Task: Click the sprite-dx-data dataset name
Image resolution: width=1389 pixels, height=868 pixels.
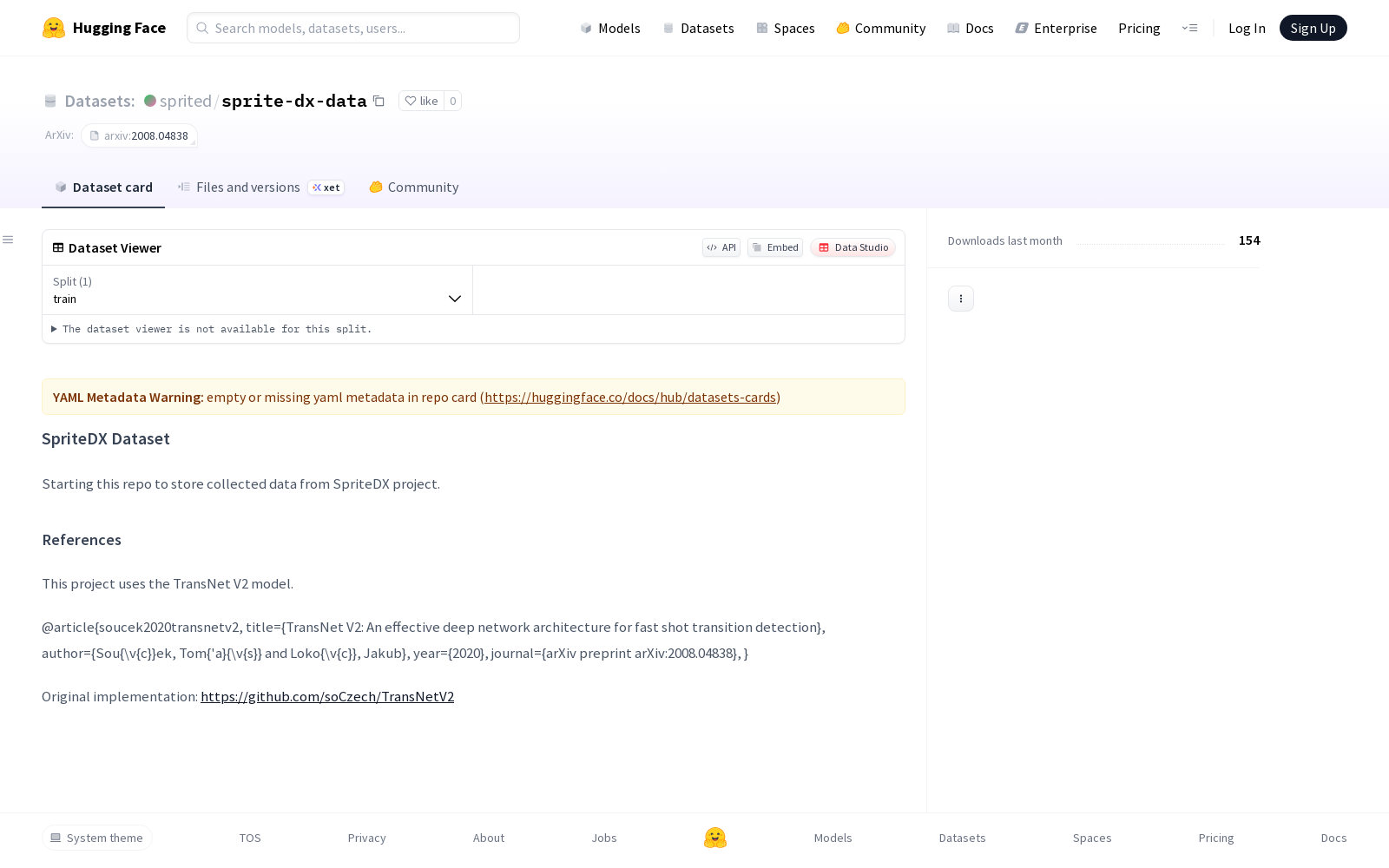Action: [x=294, y=101]
